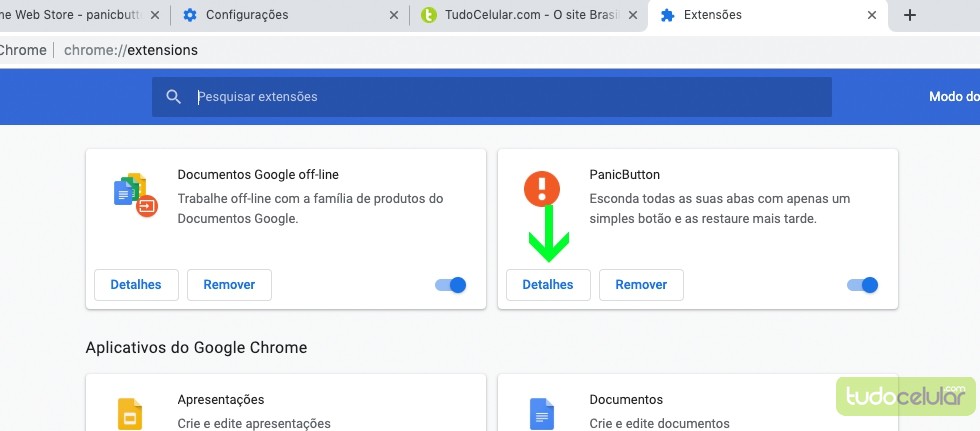Click the 'Crie e edite documentos' text
Screen dimensions: 980x431
(659, 424)
